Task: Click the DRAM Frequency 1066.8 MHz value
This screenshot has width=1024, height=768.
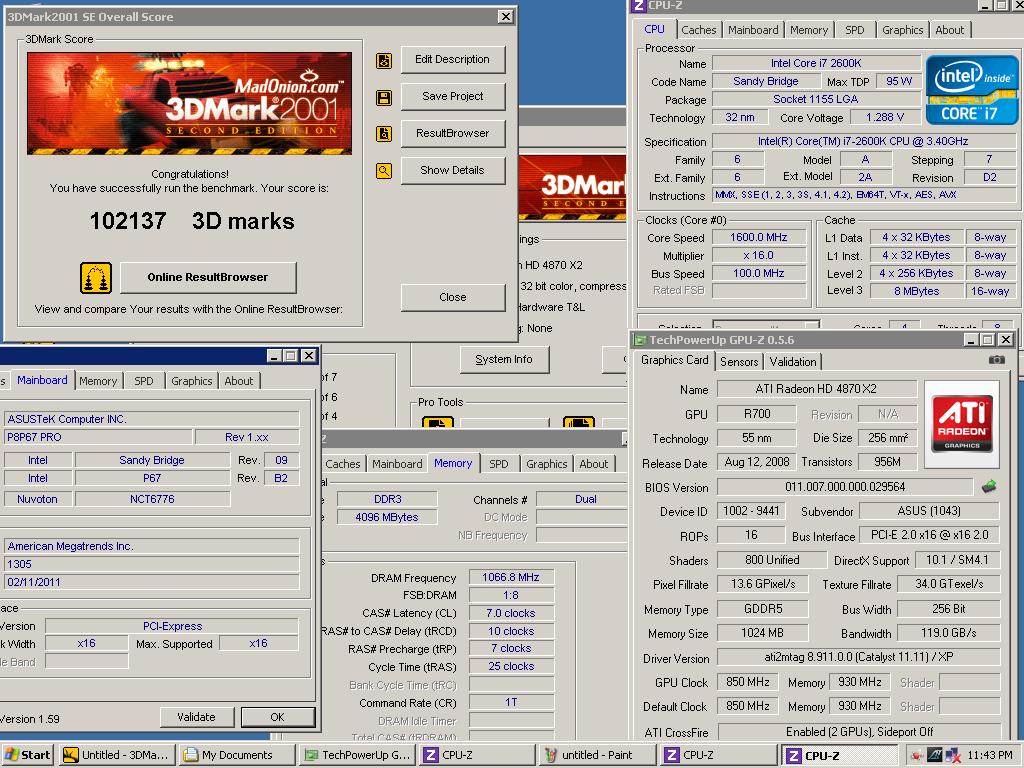Action: [511, 577]
